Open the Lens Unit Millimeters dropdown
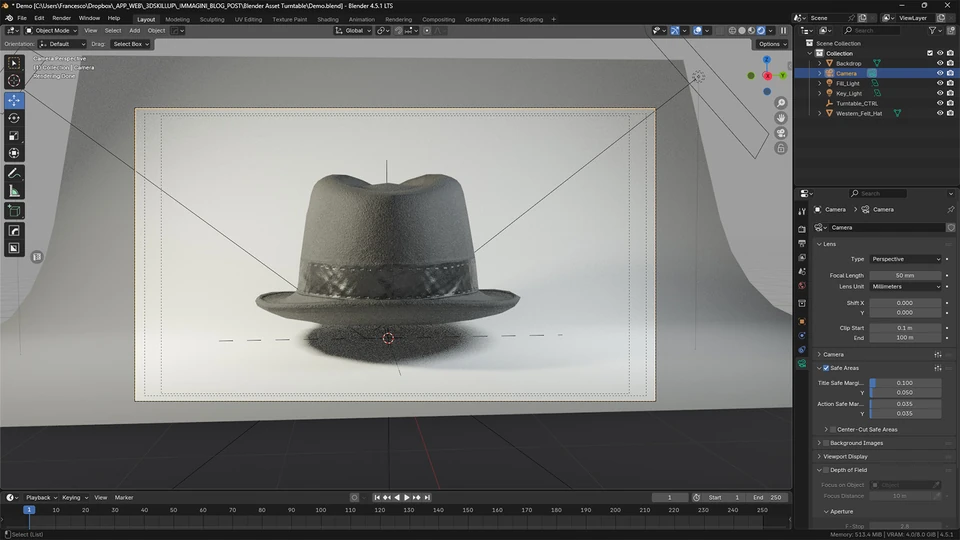 [906, 287]
